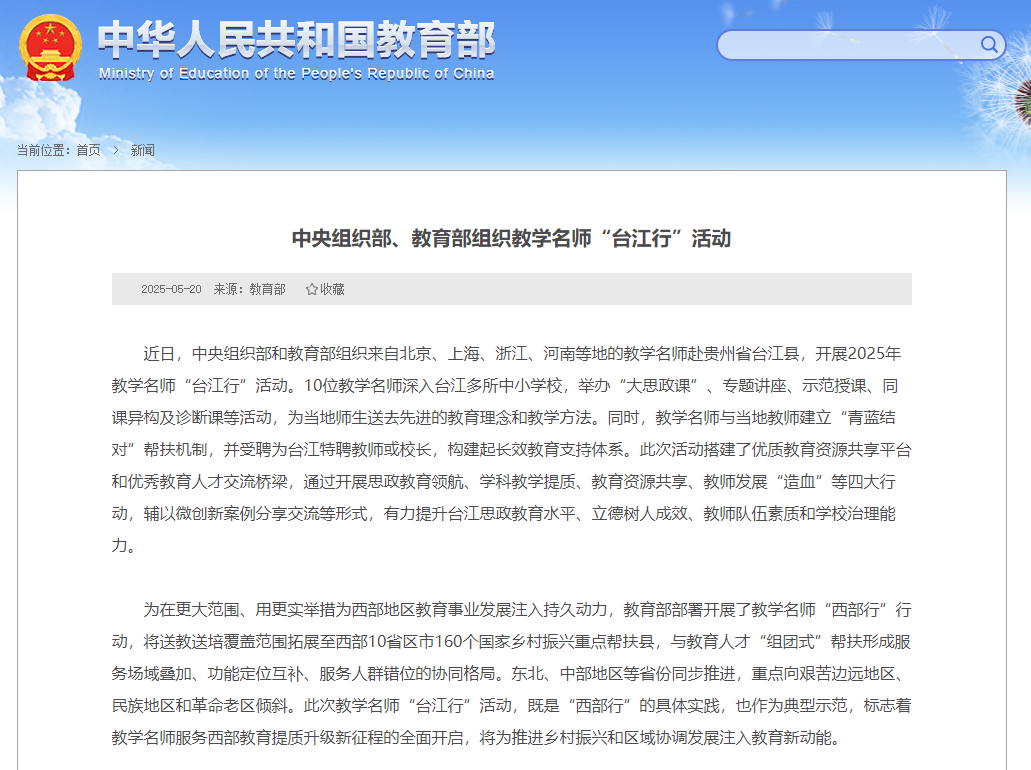This screenshot has width=1031, height=770.
Task: Click the 来源:教育部 source label
Action: (249, 289)
